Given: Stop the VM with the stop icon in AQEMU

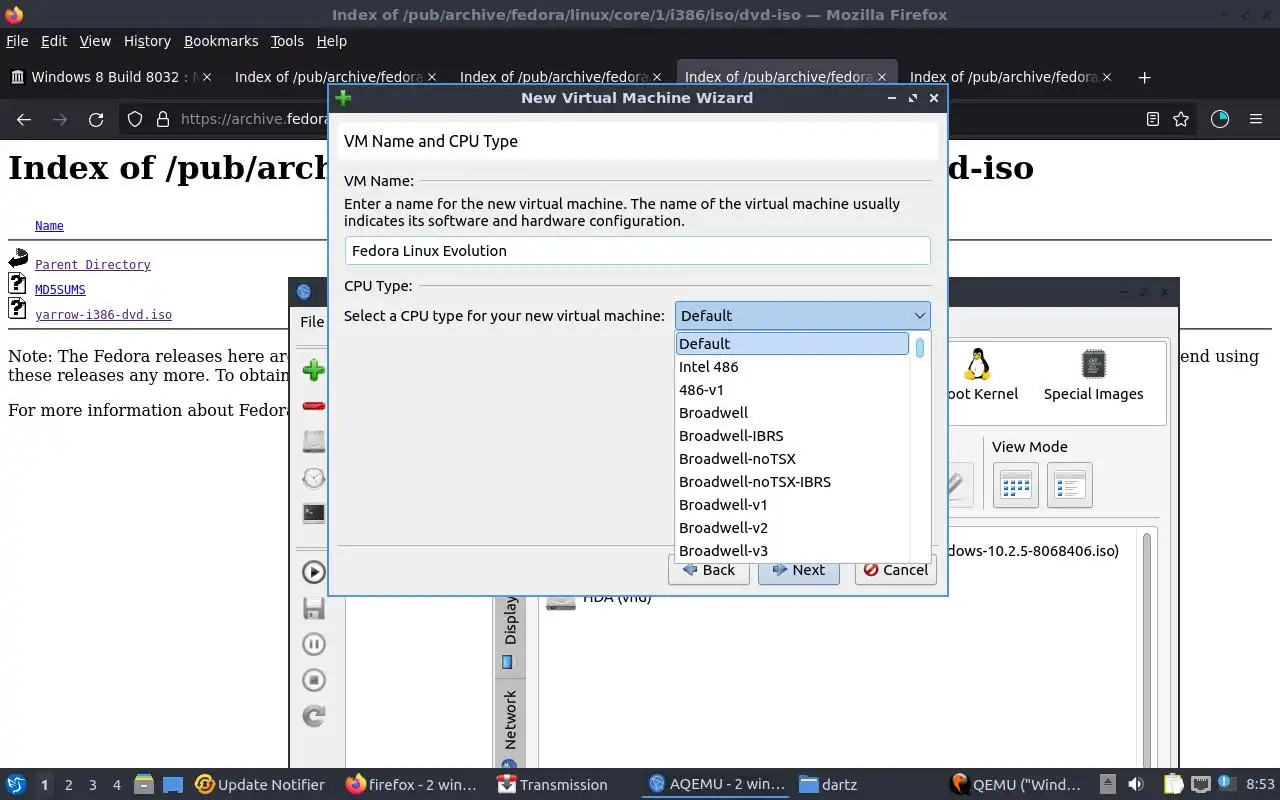Looking at the screenshot, I should [x=314, y=680].
